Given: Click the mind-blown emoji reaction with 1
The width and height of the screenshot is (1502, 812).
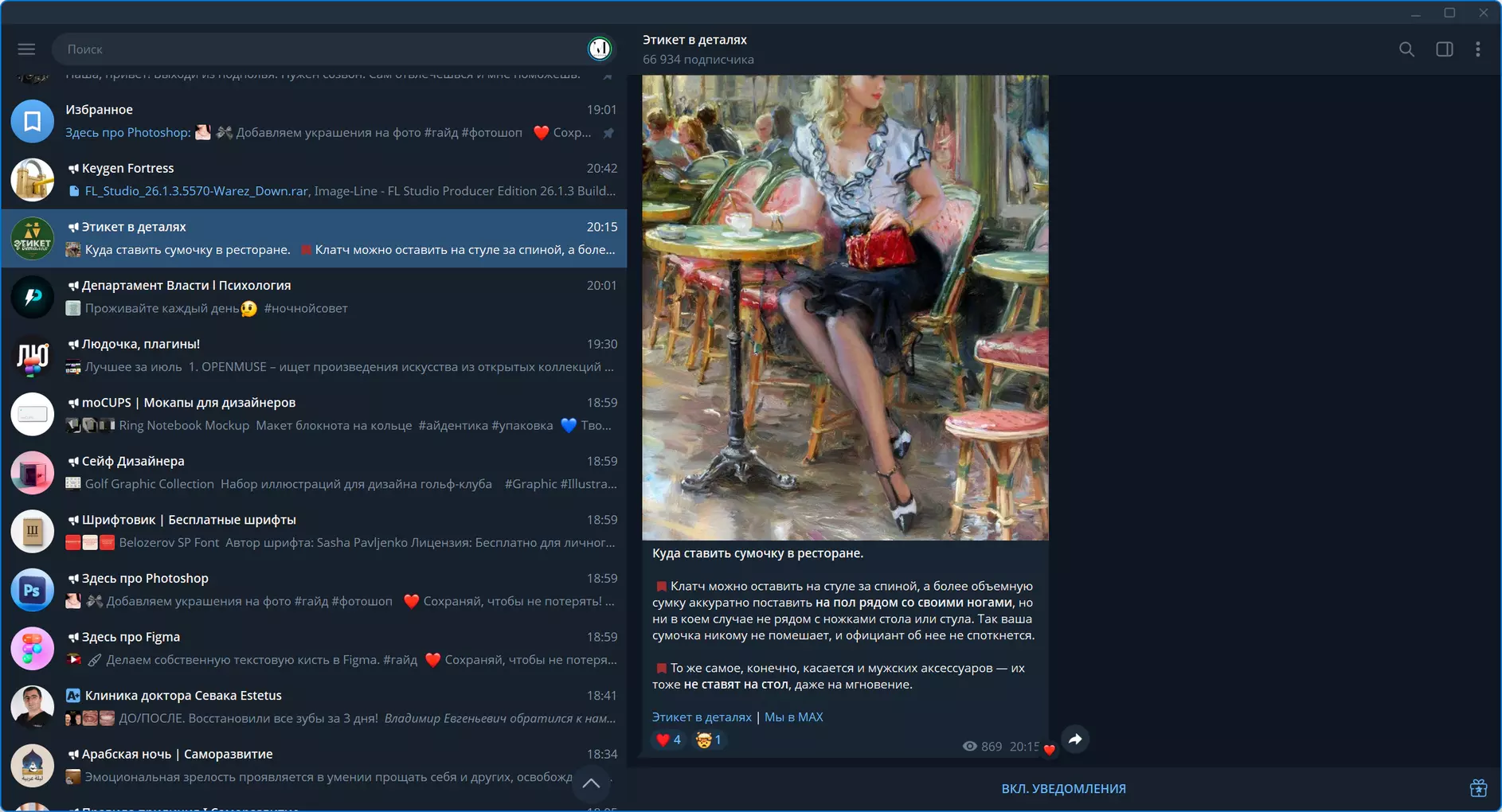Looking at the screenshot, I should coord(708,740).
